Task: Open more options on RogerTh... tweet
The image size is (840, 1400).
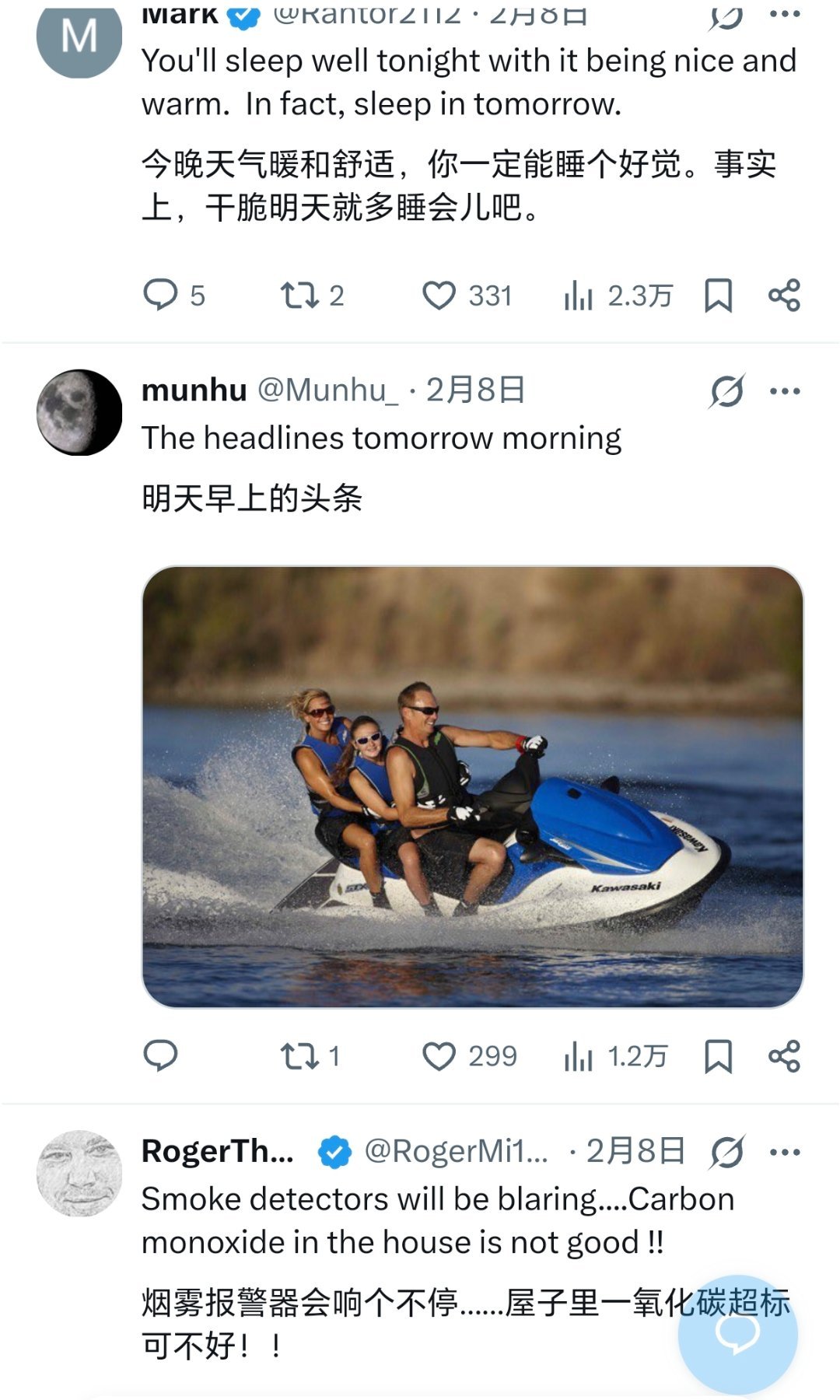Action: click(784, 1152)
